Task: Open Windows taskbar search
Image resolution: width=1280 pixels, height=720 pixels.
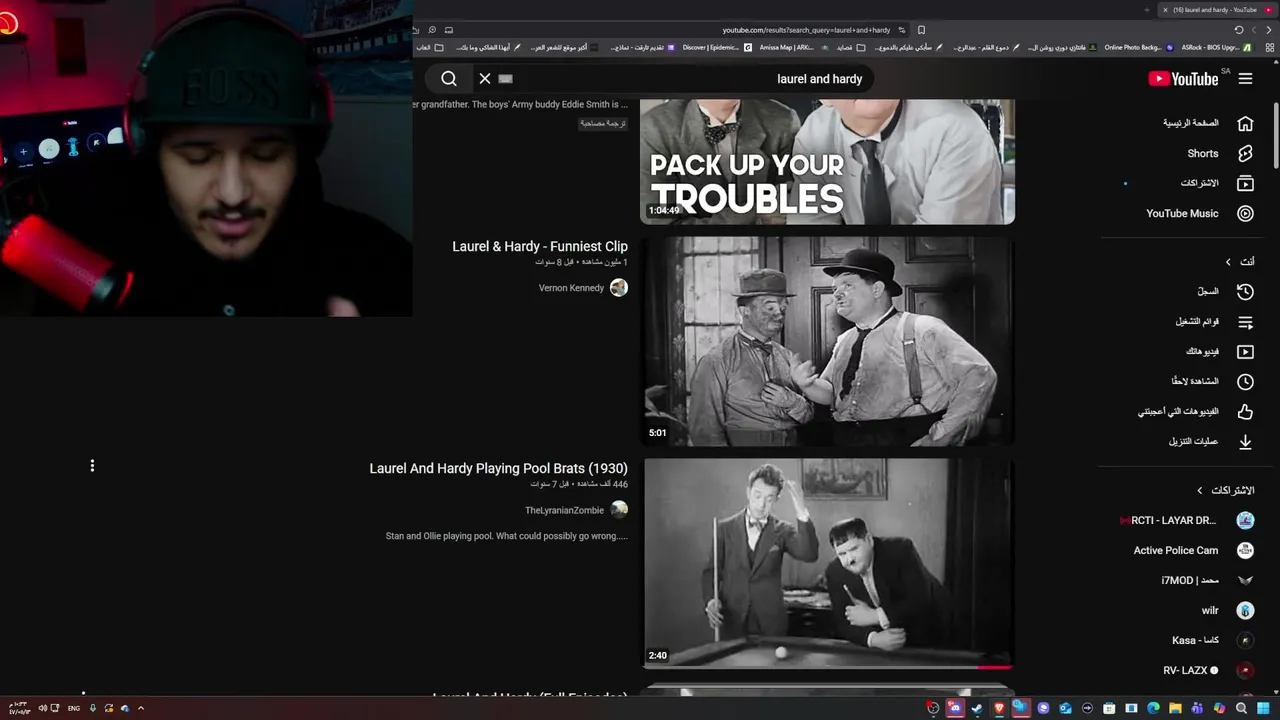Action: (1241, 708)
